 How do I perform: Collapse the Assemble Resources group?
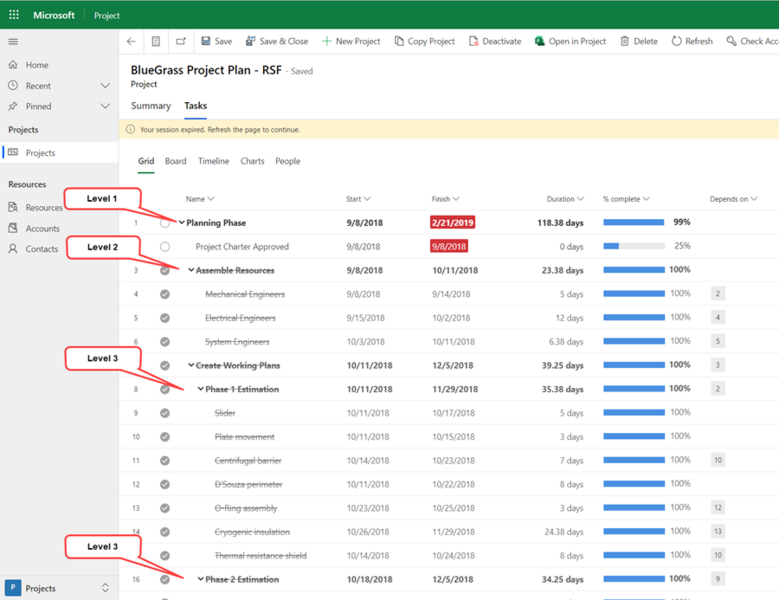191,270
